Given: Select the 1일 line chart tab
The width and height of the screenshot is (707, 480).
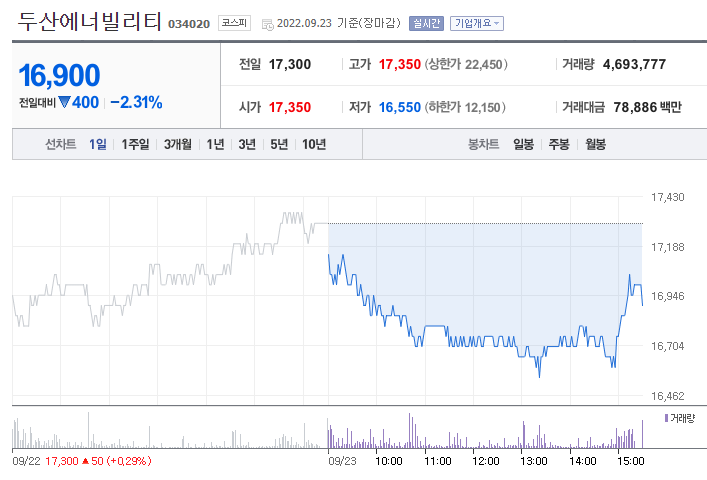Looking at the screenshot, I should point(98,144).
